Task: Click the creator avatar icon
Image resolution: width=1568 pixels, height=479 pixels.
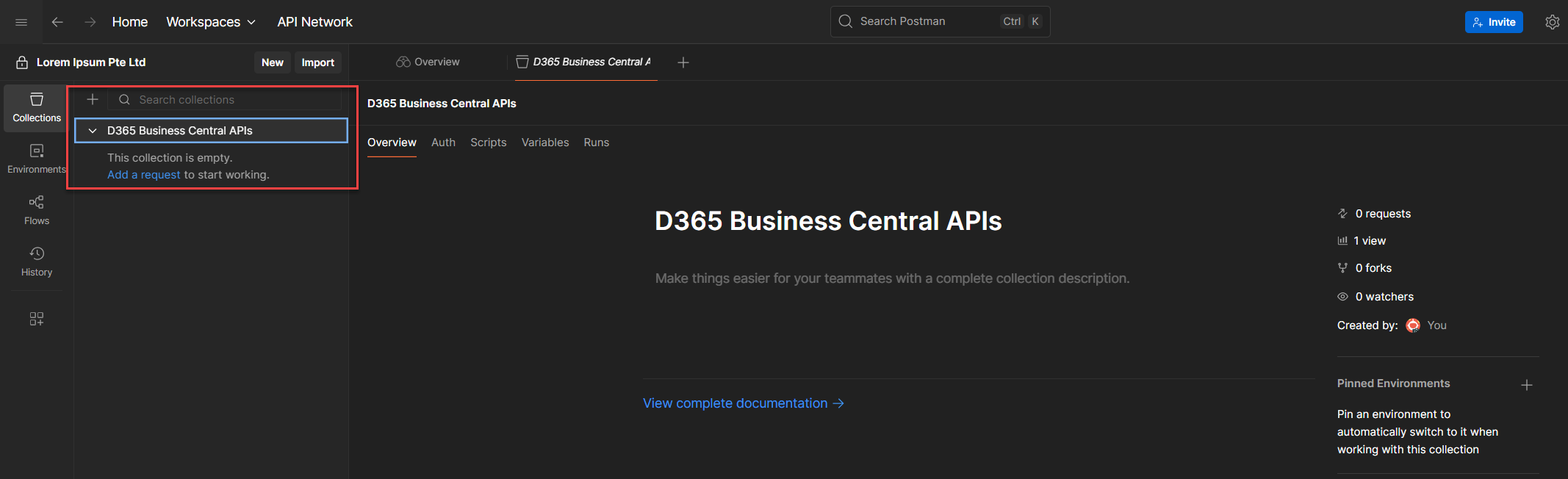Action: point(1413,325)
